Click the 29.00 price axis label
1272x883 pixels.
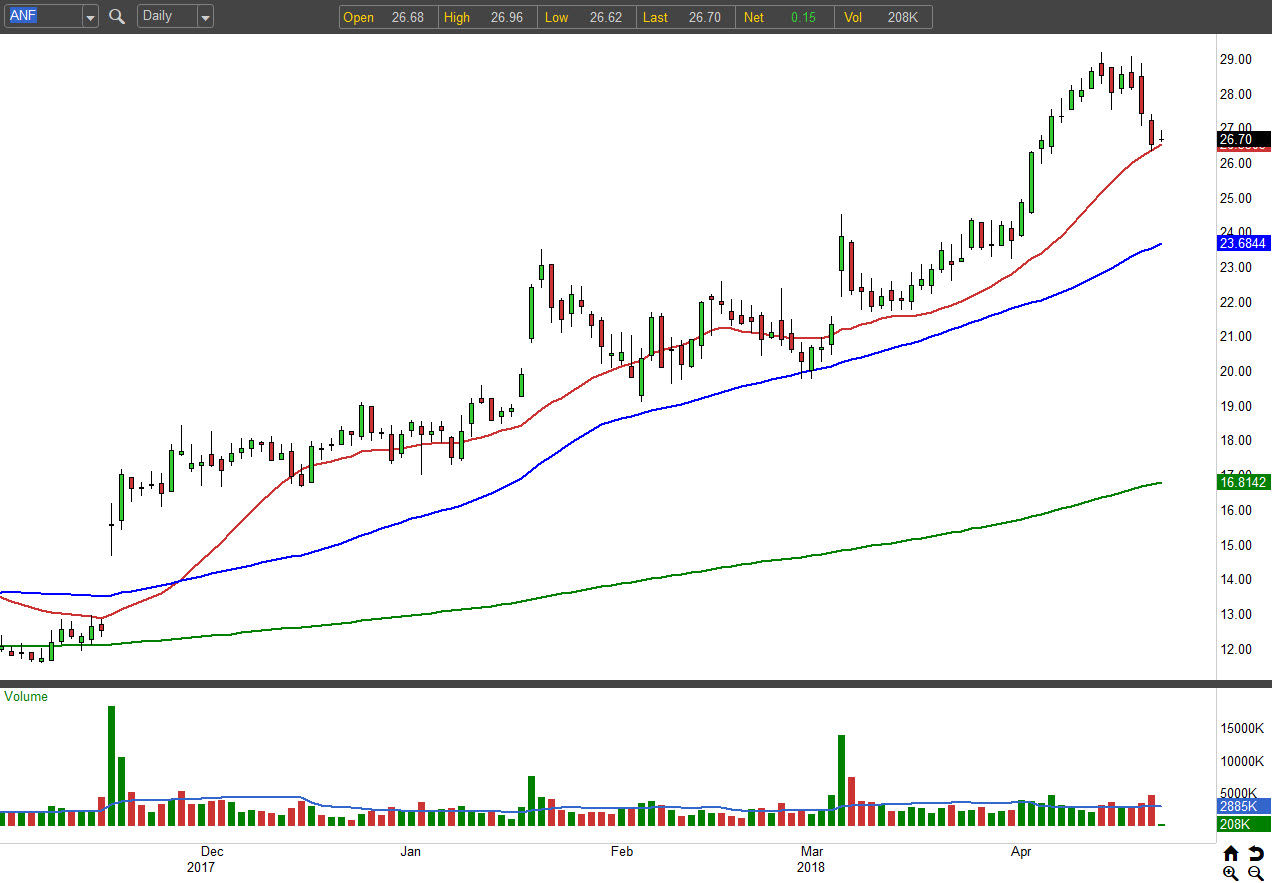pos(1236,59)
